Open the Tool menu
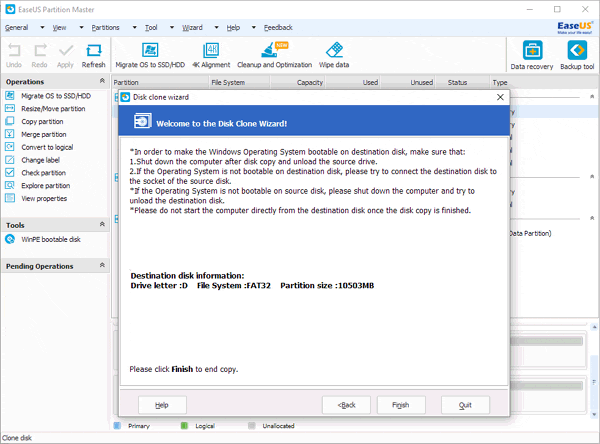Viewport: 600px width, 444px height. 151,28
